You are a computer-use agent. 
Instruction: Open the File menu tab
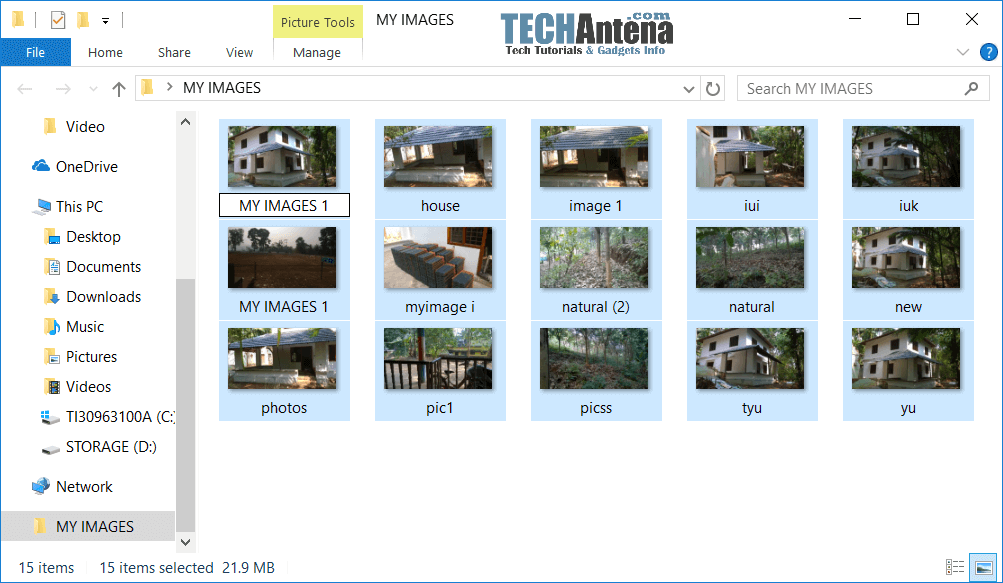click(x=35, y=52)
